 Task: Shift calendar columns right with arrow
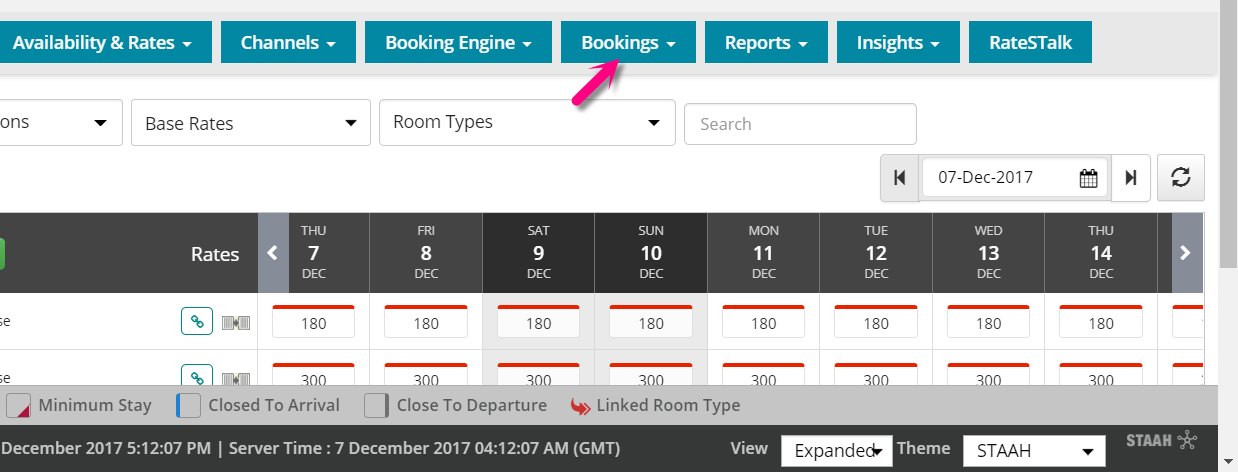click(1186, 253)
